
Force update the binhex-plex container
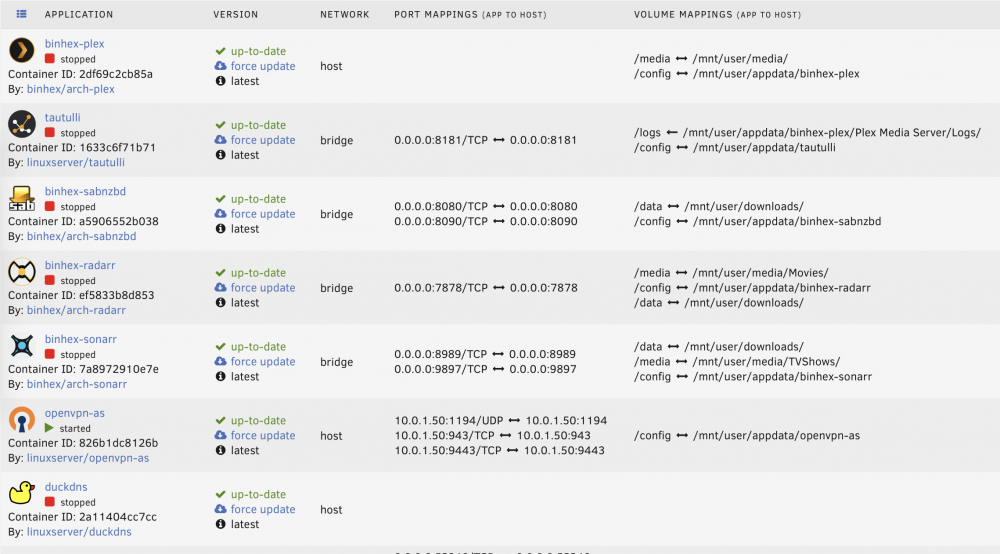(263, 66)
